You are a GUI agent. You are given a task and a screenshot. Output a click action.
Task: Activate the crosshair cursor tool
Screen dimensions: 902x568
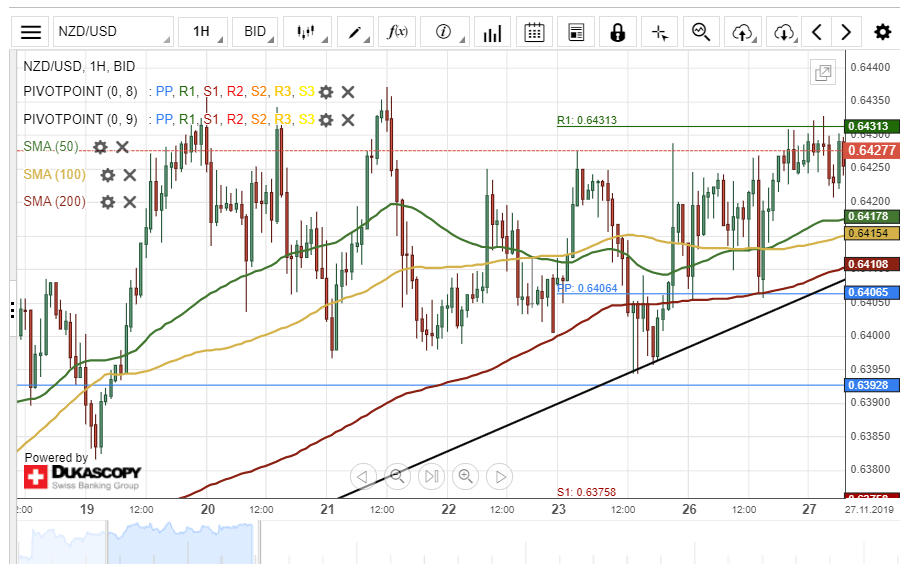[x=659, y=32]
